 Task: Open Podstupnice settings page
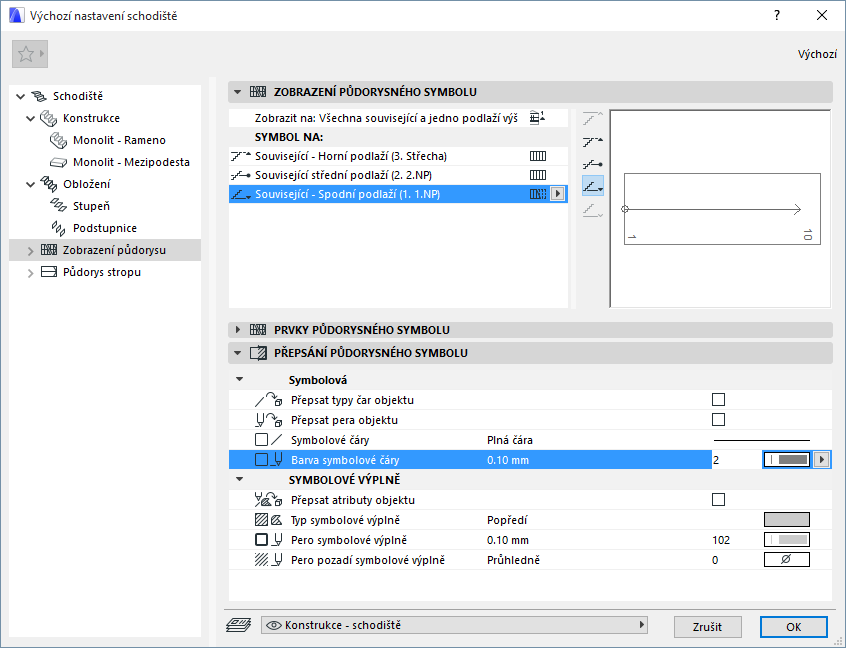[105, 228]
